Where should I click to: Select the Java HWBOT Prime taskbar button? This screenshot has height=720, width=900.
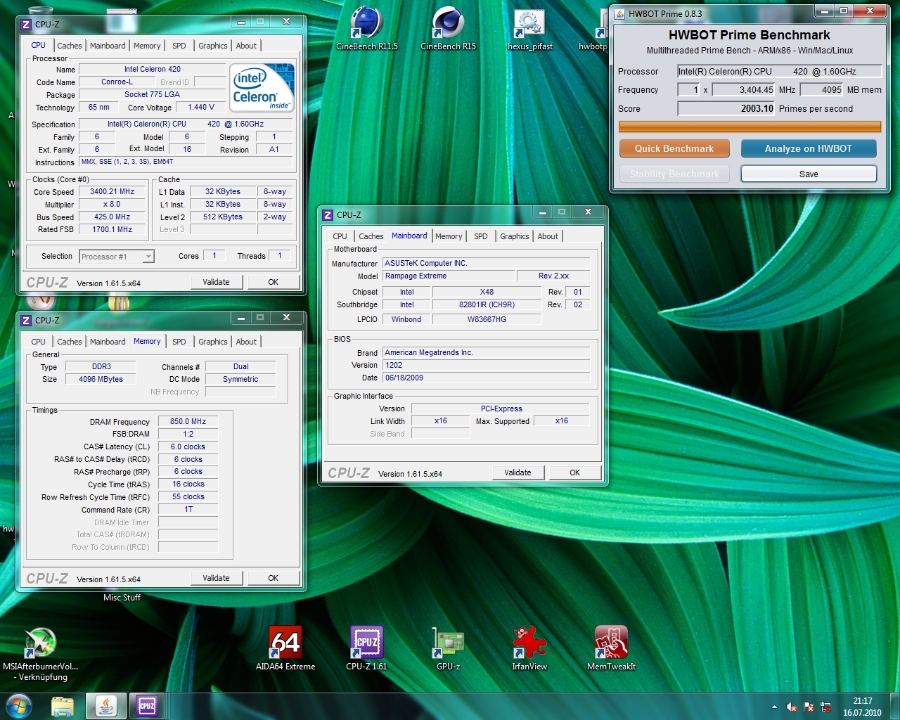pos(106,706)
